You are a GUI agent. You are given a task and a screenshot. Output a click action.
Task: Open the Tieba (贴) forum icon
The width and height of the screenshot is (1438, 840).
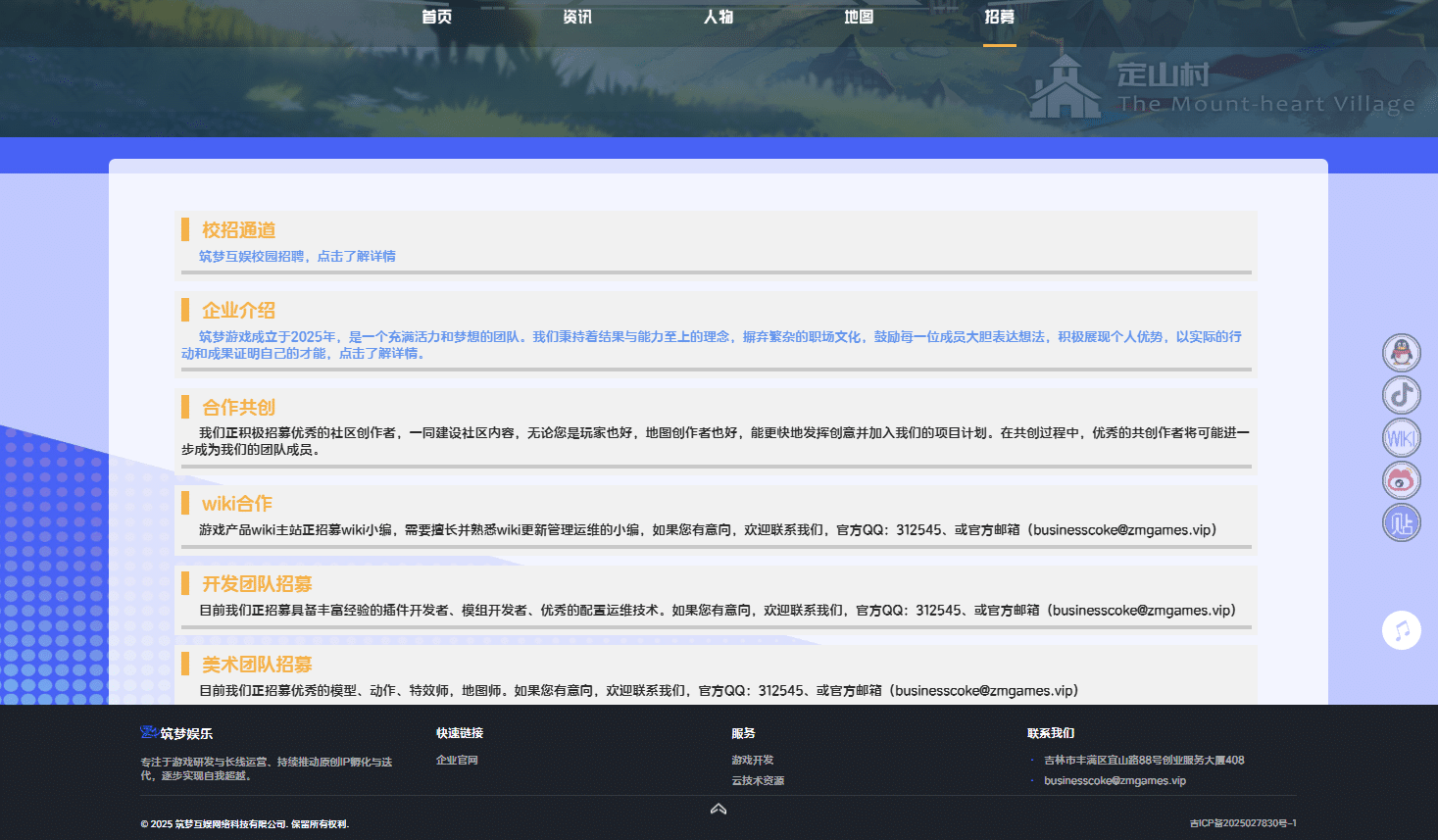click(1401, 523)
